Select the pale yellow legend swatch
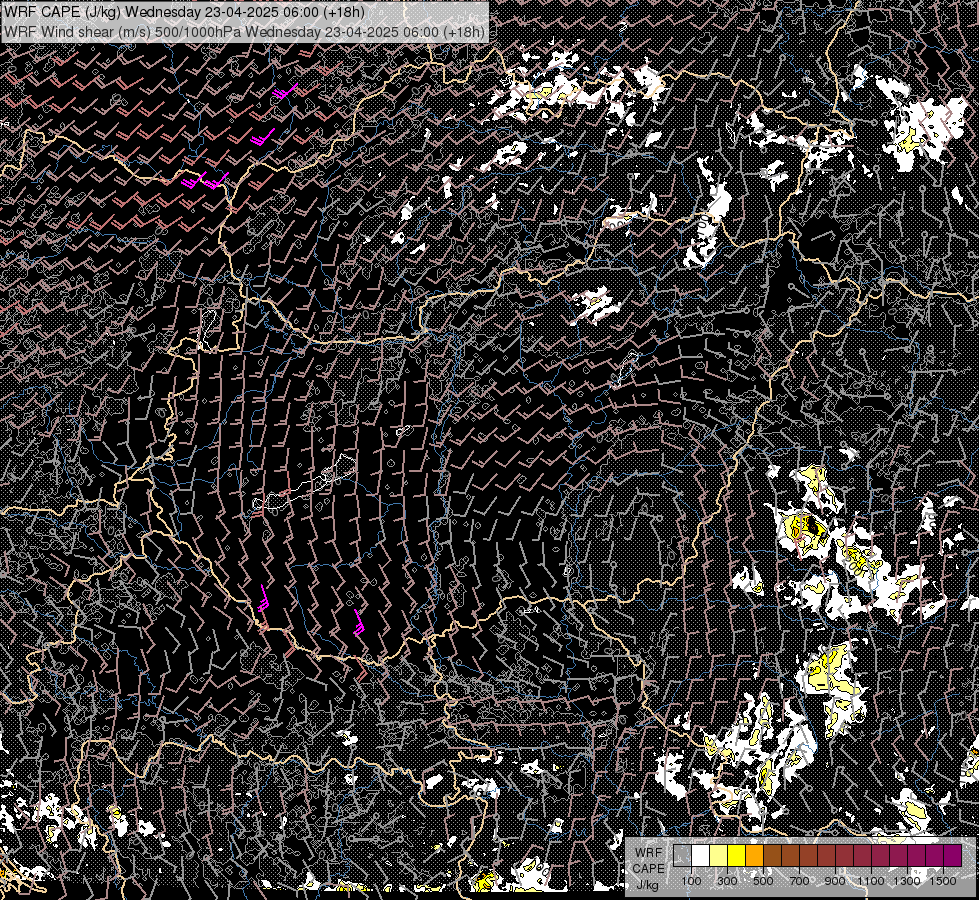Screen dimensions: 979x900 (719, 855)
